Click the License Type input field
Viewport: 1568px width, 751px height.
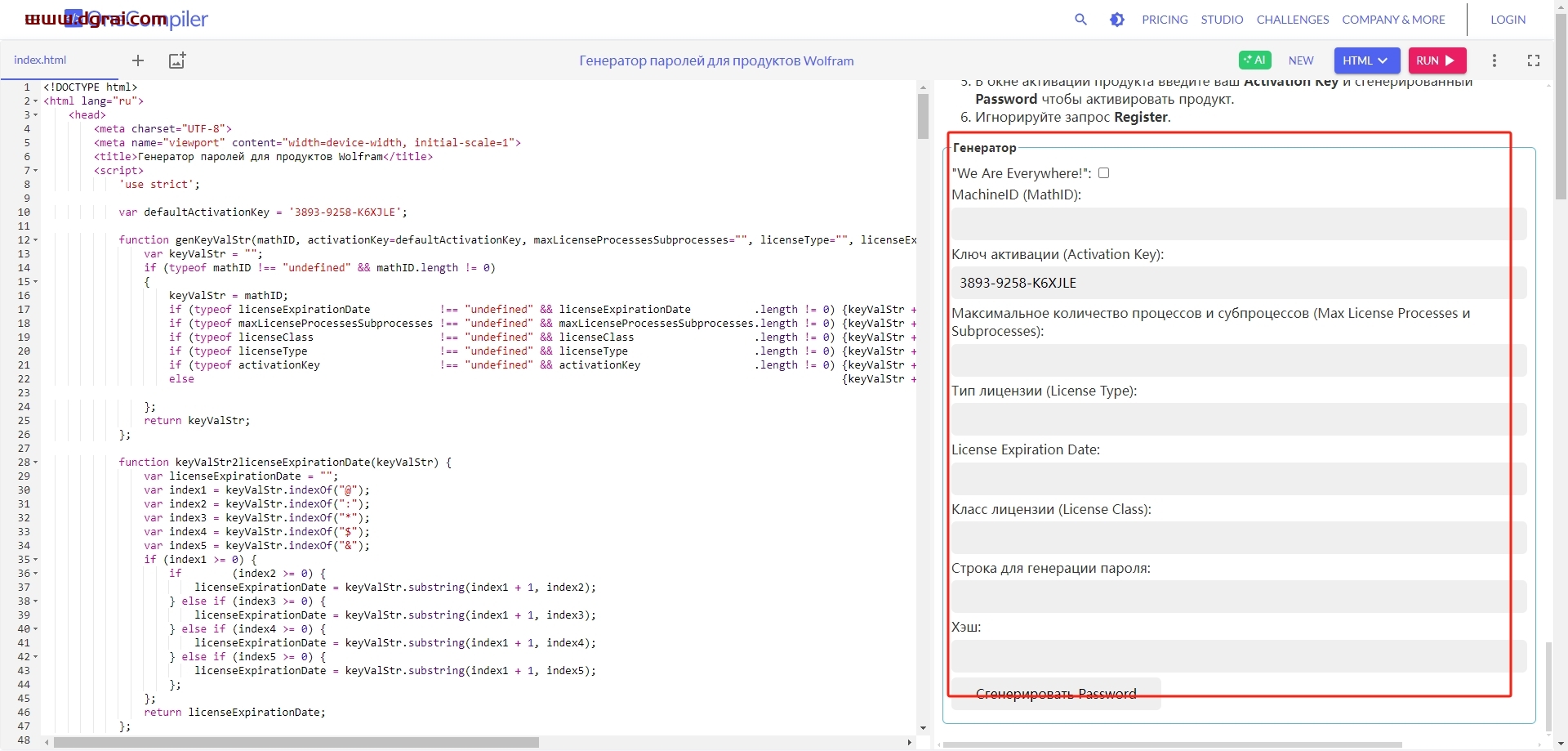[1239, 419]
